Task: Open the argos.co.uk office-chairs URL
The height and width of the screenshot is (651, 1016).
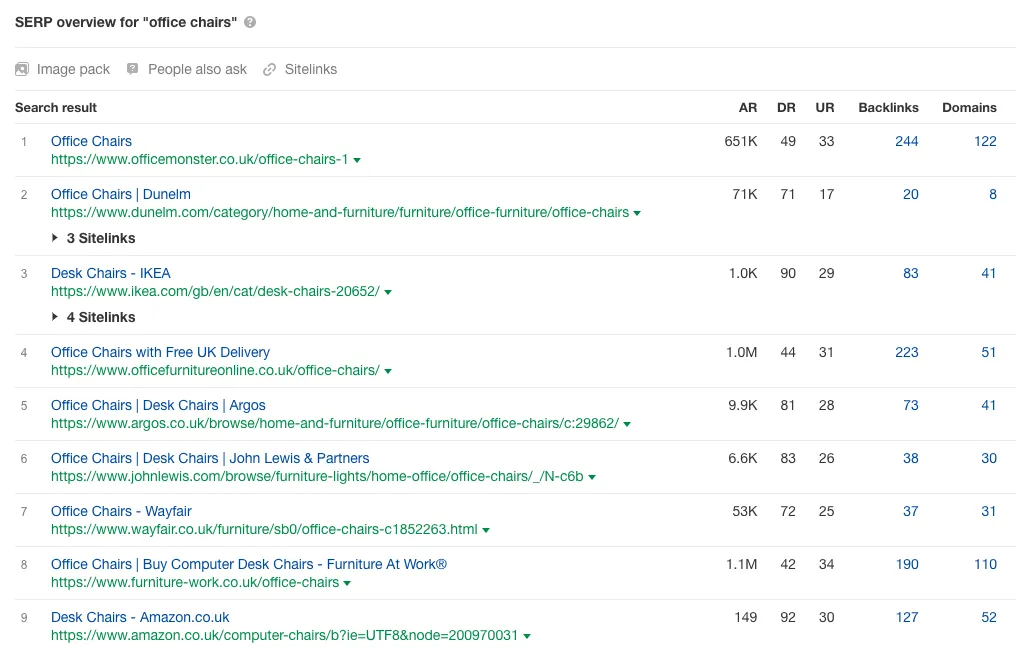Action: [334, 423]
